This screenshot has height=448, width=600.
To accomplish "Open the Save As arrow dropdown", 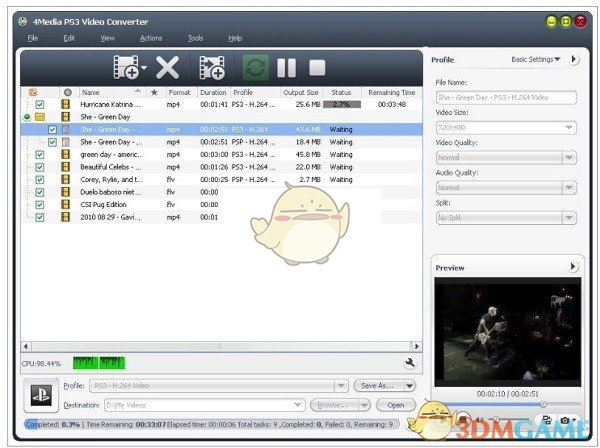I will [409, 386].
